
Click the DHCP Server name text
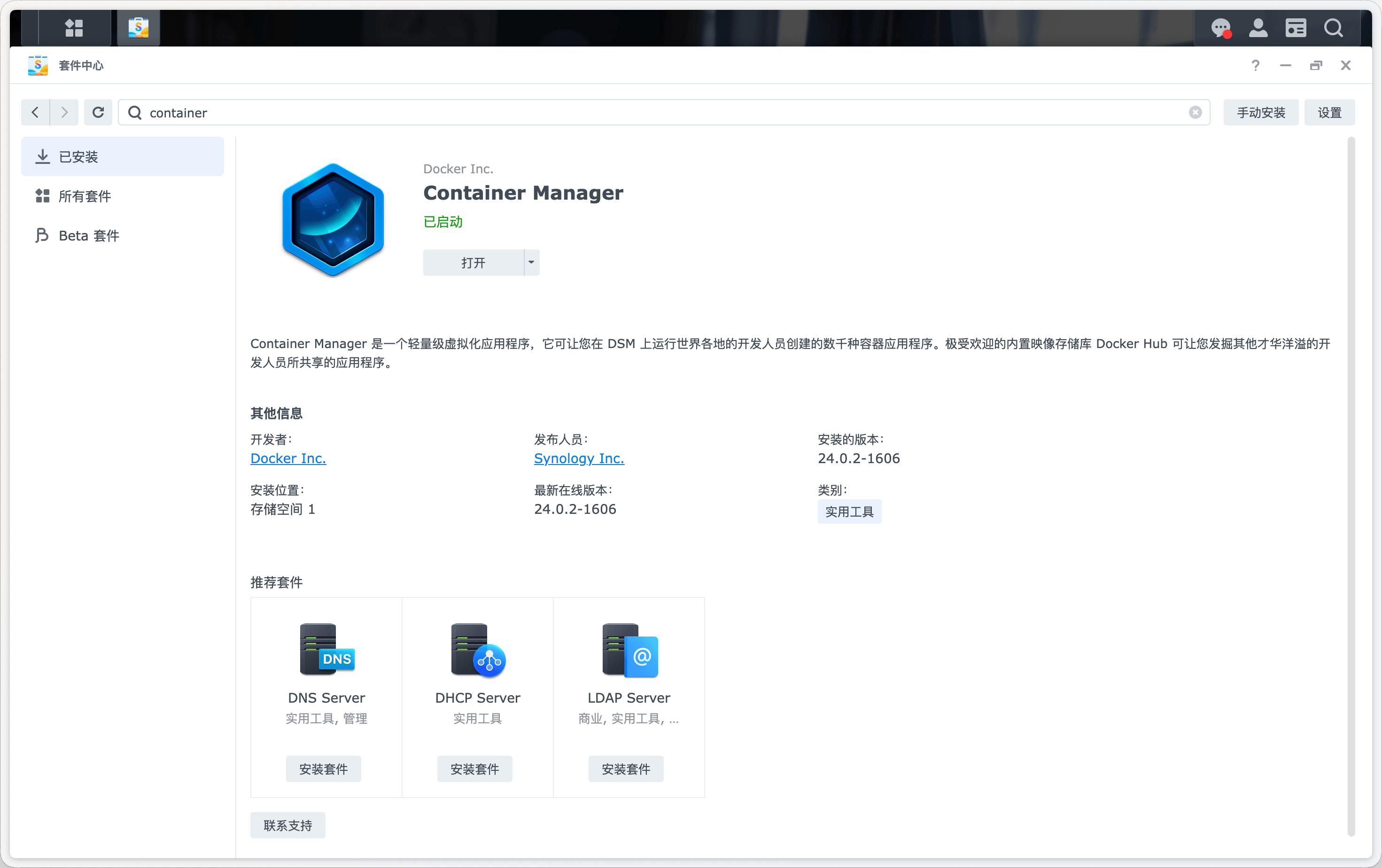(x=478, y=697)
